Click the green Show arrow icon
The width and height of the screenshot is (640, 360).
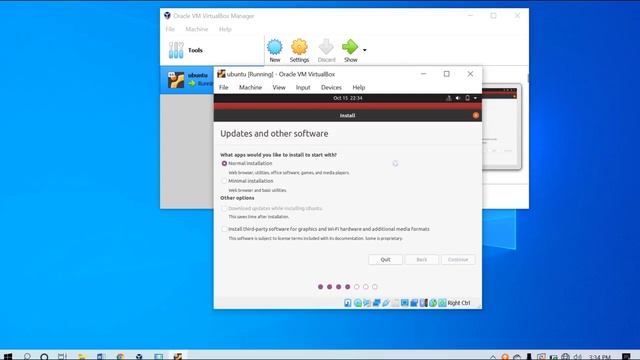[350, 47]
